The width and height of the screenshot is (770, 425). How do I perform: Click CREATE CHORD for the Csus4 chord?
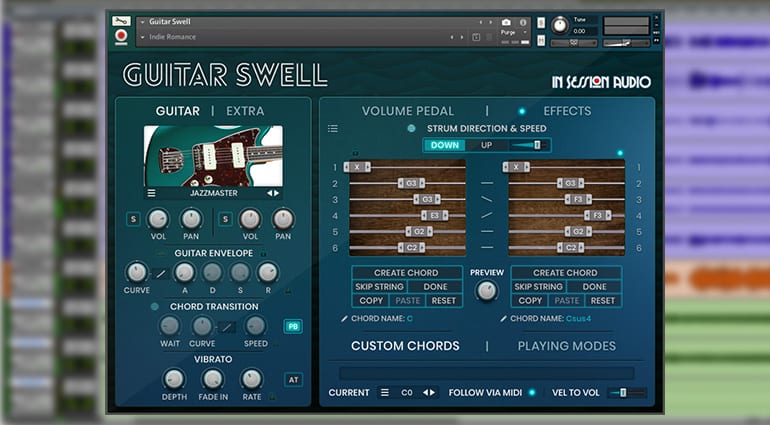[566, 273]
